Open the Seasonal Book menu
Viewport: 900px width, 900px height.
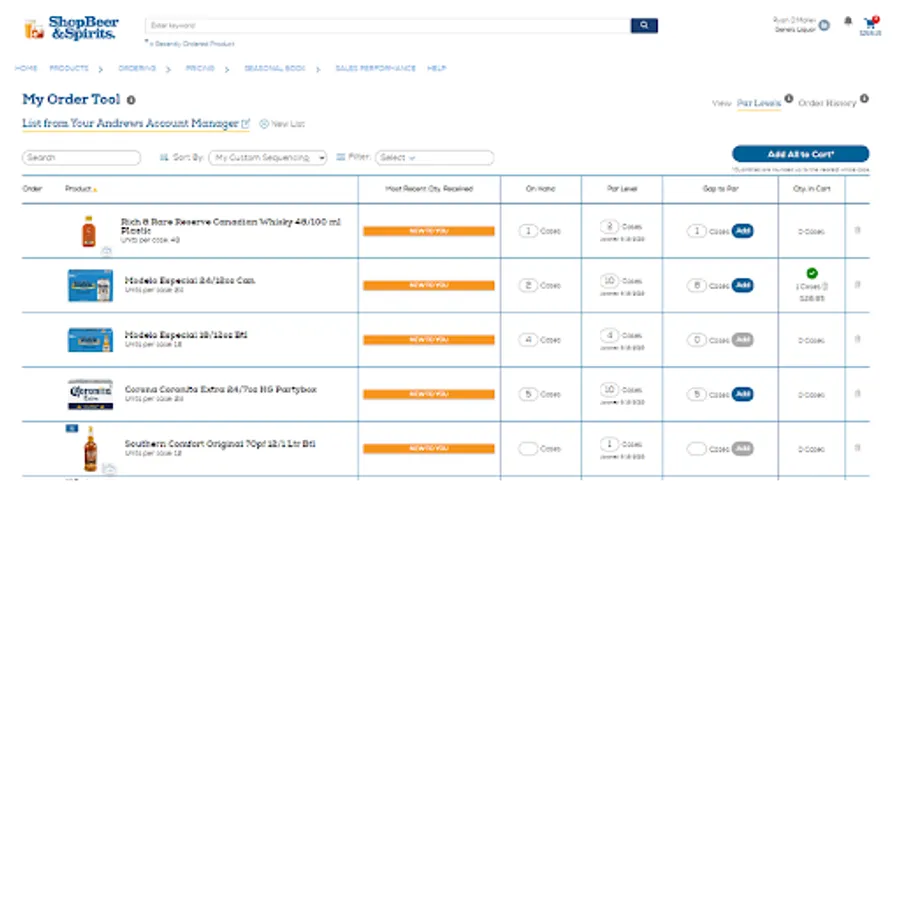pyautogui.click(x=275, y=68)
